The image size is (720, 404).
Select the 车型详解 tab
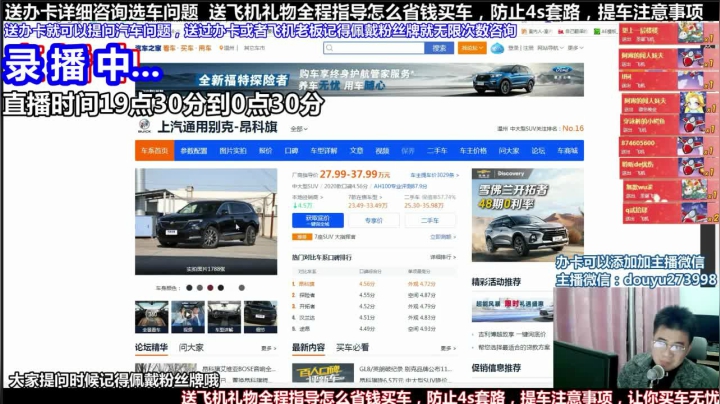tap(324, 151)
